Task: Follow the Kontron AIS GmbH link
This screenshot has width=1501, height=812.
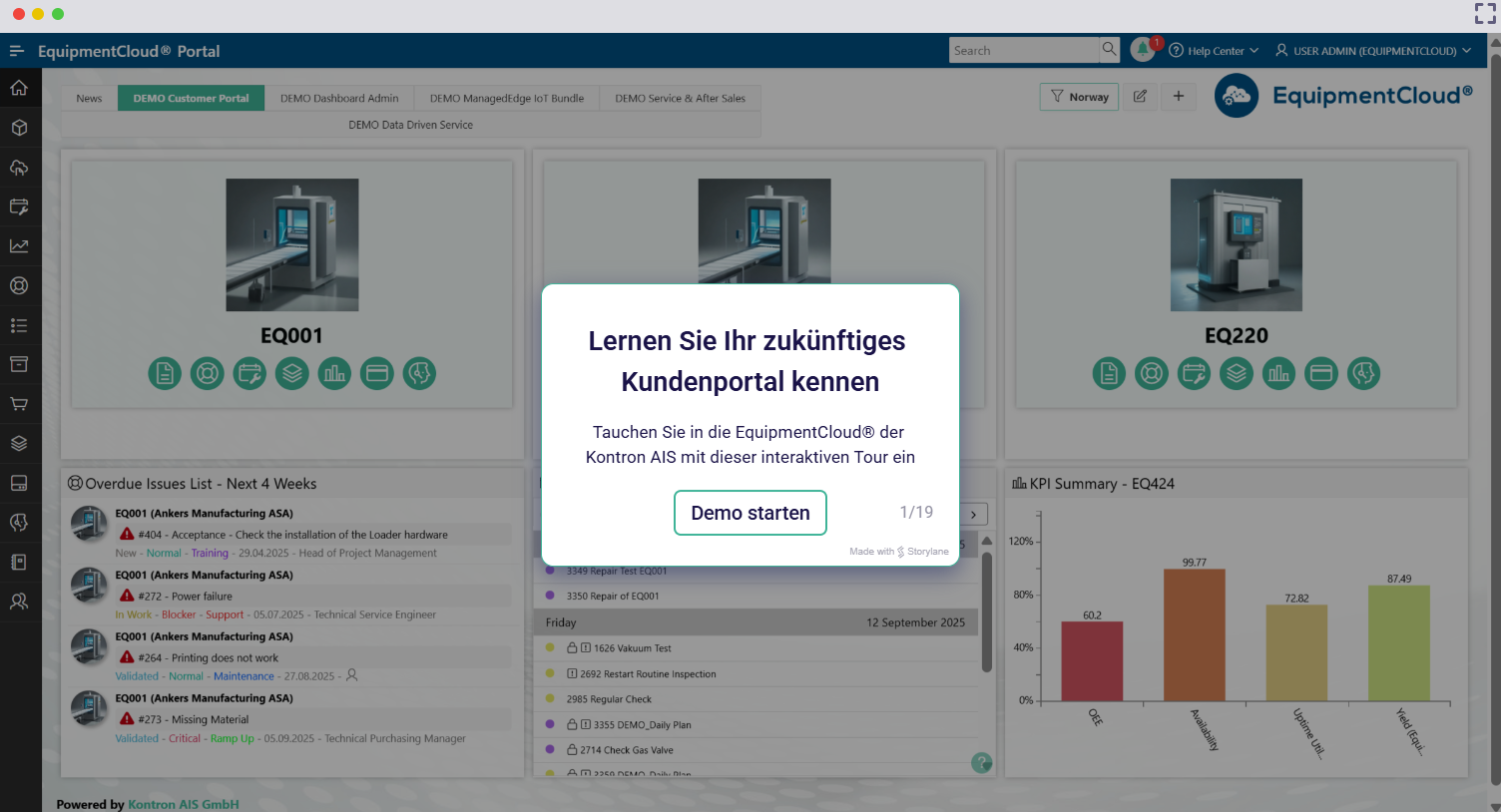Action: coord(183,804)
